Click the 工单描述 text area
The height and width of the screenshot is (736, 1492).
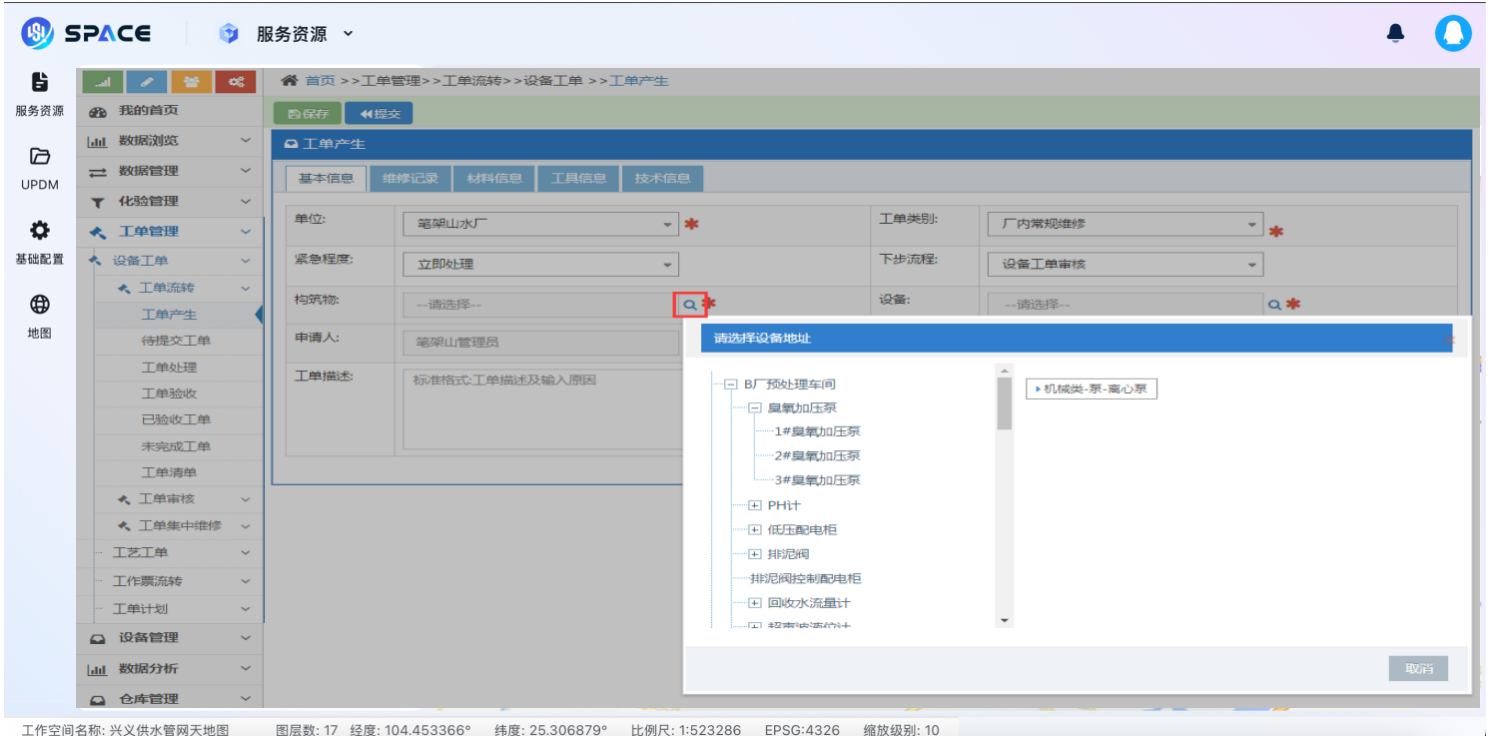tap(540, 409)
